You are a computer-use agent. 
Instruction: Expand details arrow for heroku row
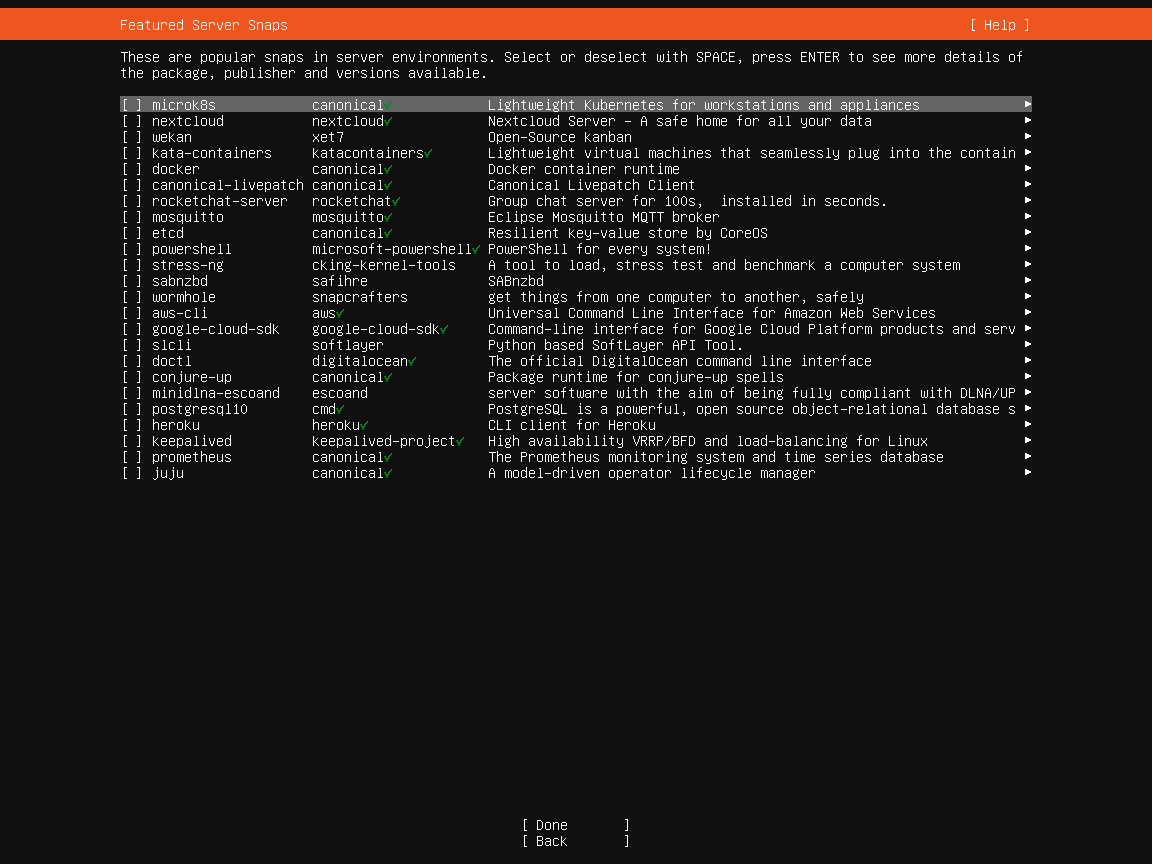click(x=1028, y=424)
